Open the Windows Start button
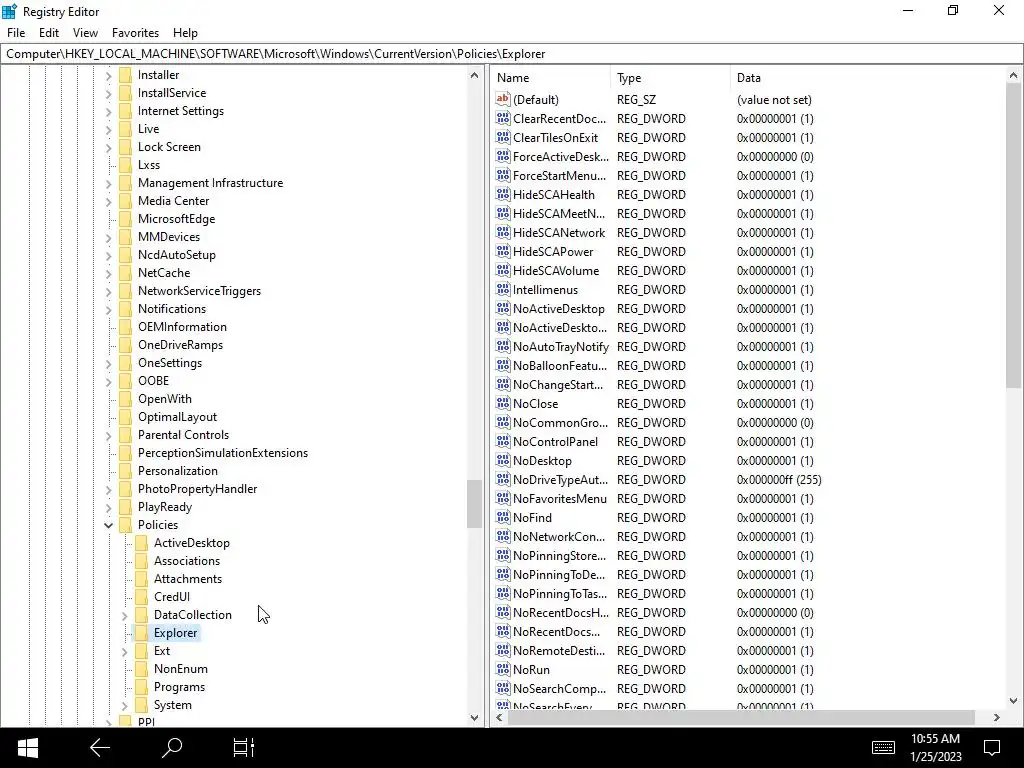The image size is (1024, 768). click(x=27, y=748)
